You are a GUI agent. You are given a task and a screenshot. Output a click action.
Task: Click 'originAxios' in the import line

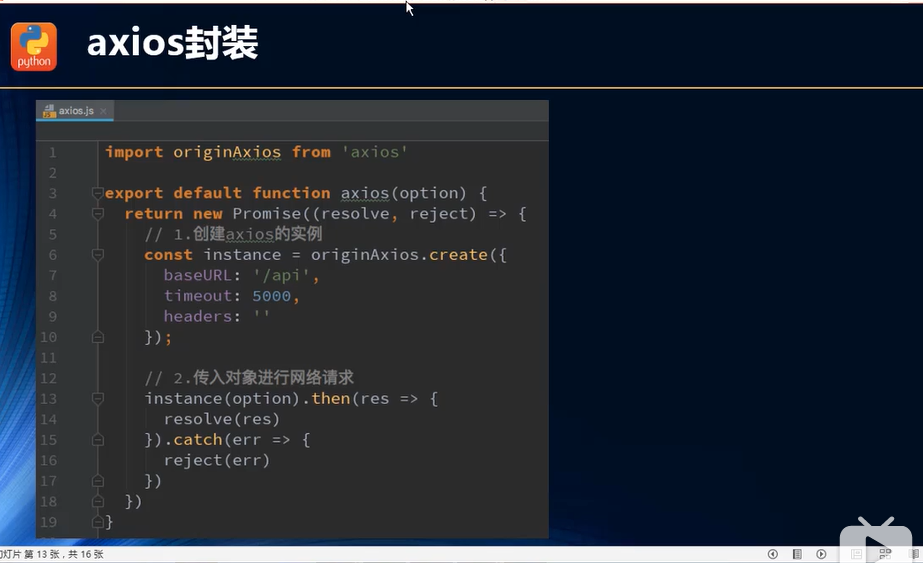[x=227, y=152]
